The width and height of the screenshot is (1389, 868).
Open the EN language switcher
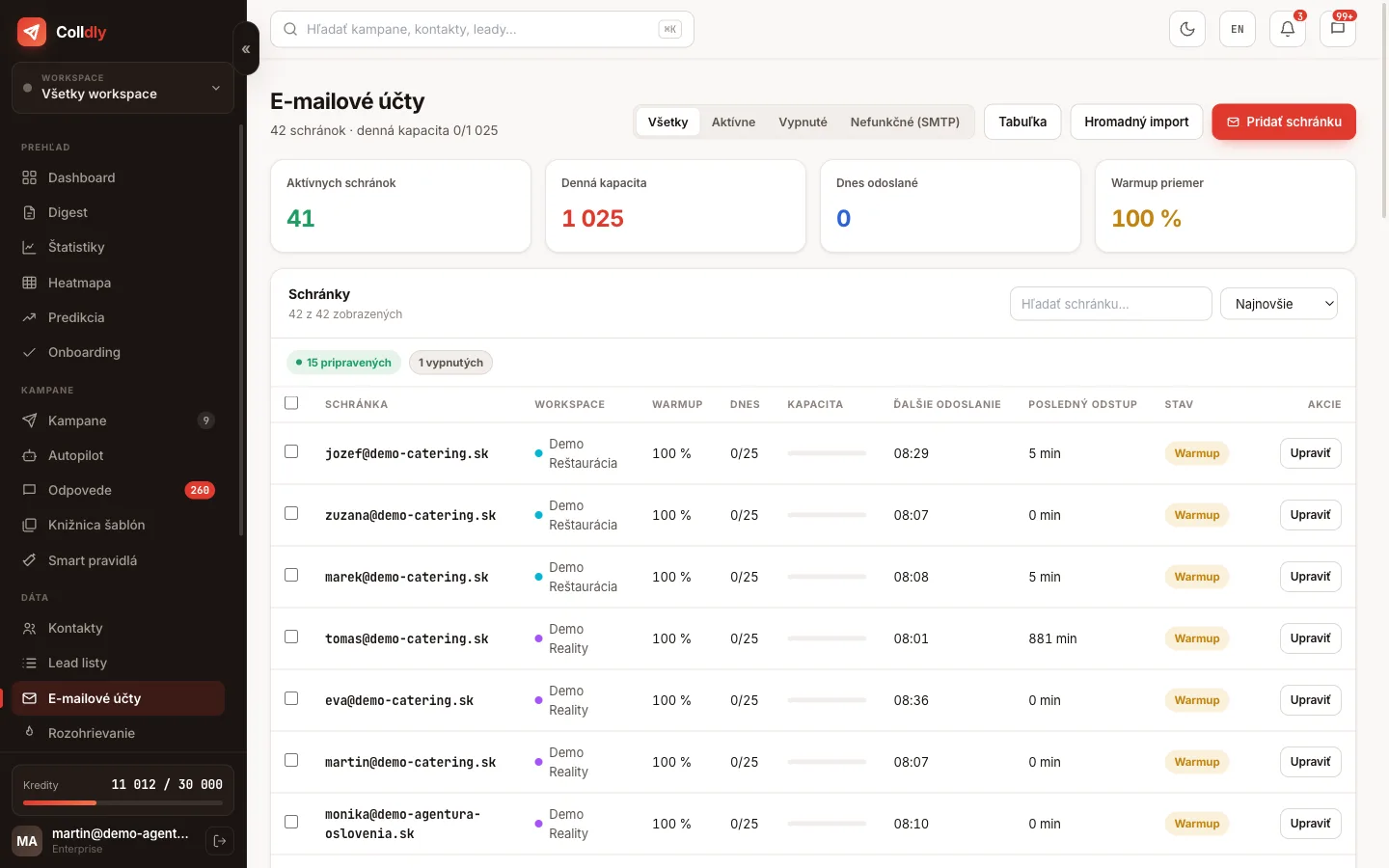click(1238, 29)
